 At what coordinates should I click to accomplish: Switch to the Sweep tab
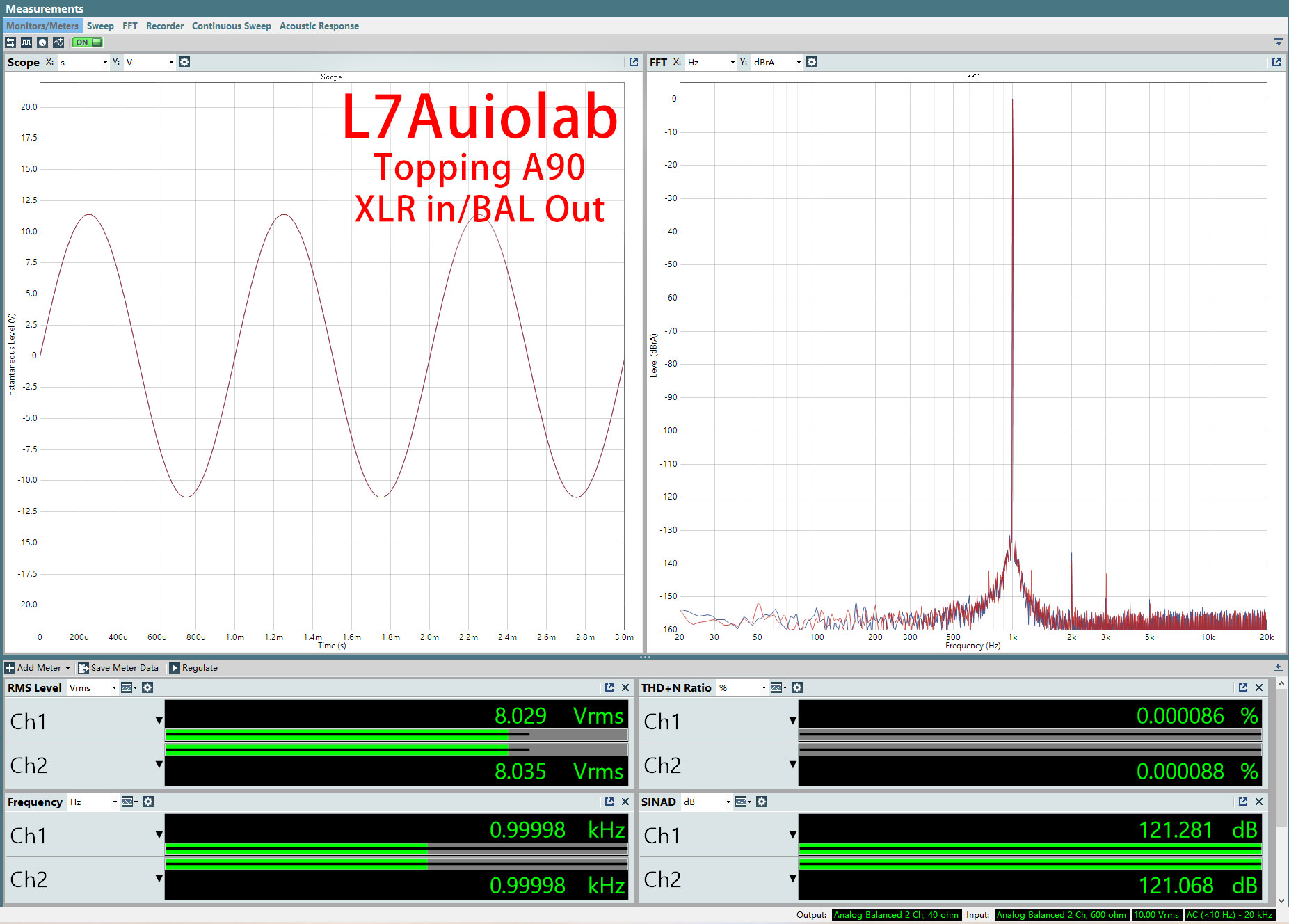[x=100, y=26]
